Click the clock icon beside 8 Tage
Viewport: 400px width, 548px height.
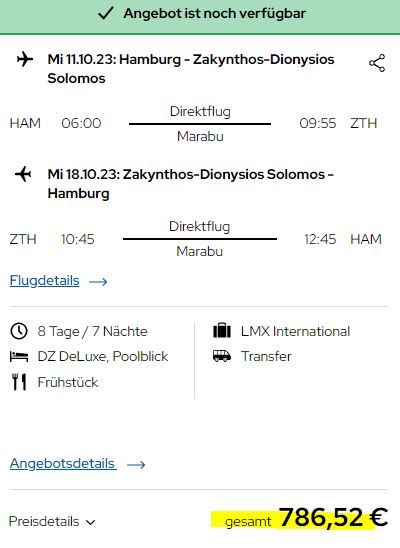tap(19, 331)
